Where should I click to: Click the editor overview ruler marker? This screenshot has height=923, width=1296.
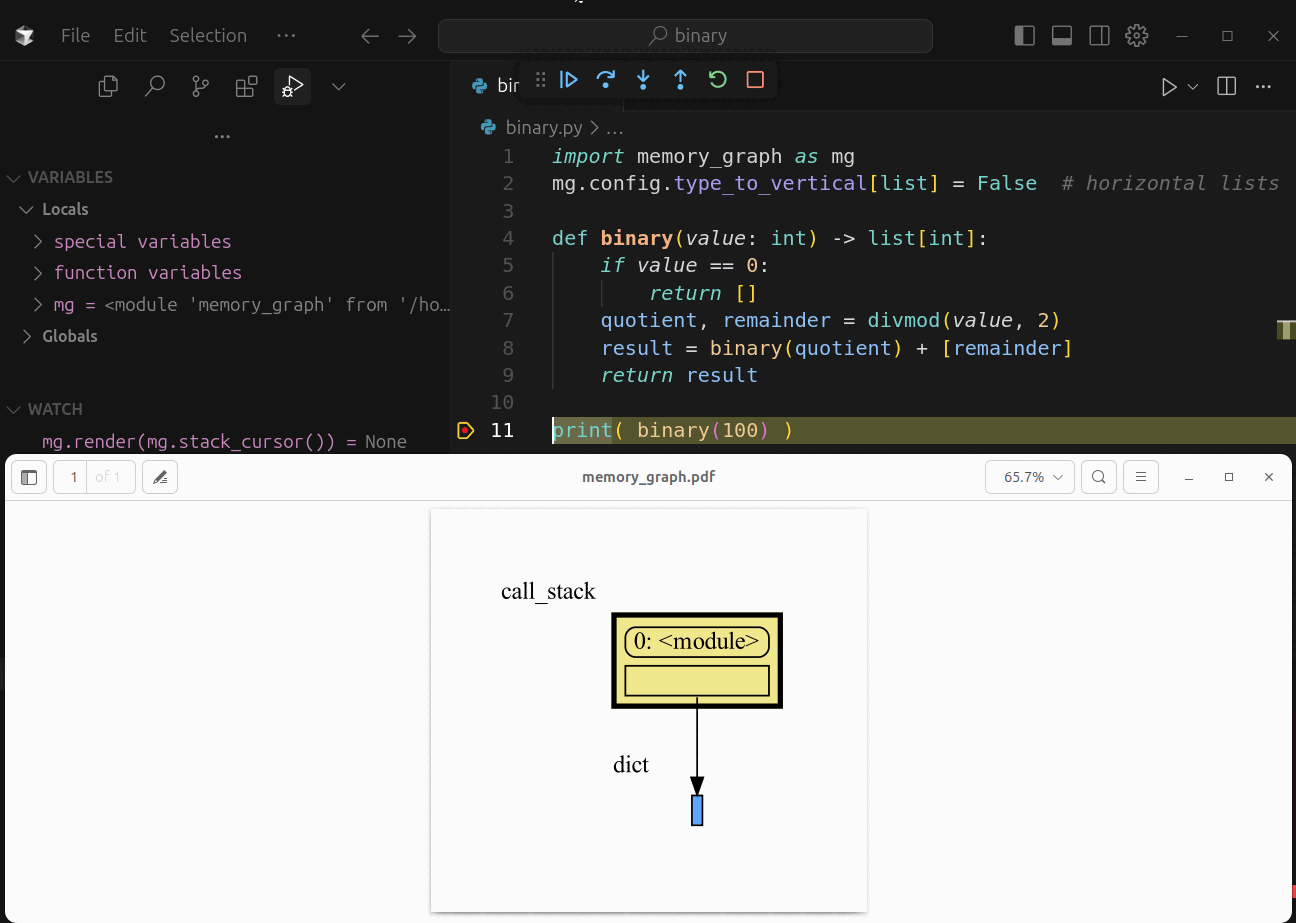pos(1287,330)
